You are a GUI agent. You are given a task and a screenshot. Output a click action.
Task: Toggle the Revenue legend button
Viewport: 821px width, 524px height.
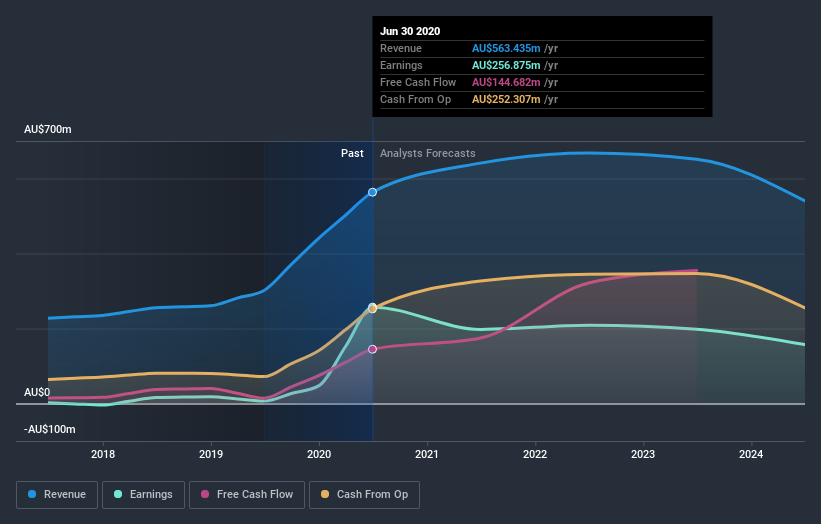coord(57,495)
